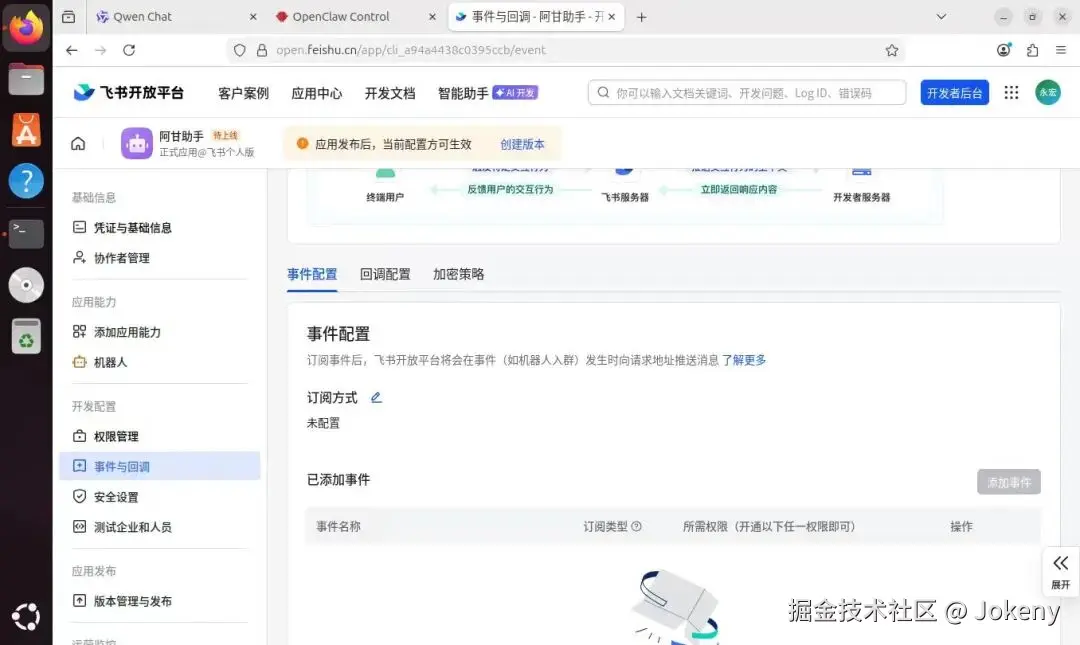The height and width of the screenshot is (645, 1080).
Task: Click the 创建版本 link
Action: [522, 144]
